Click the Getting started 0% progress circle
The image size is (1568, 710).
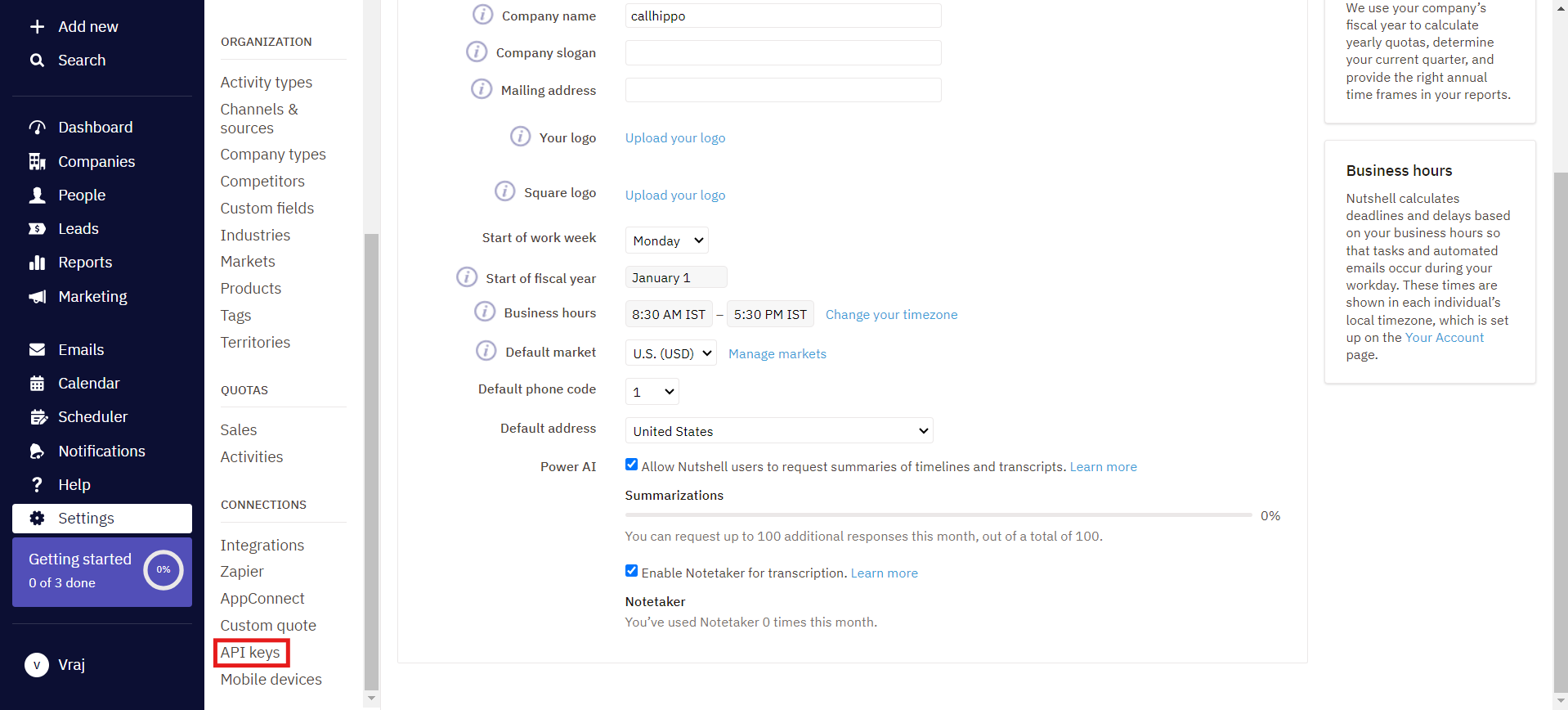pos(164,570)
